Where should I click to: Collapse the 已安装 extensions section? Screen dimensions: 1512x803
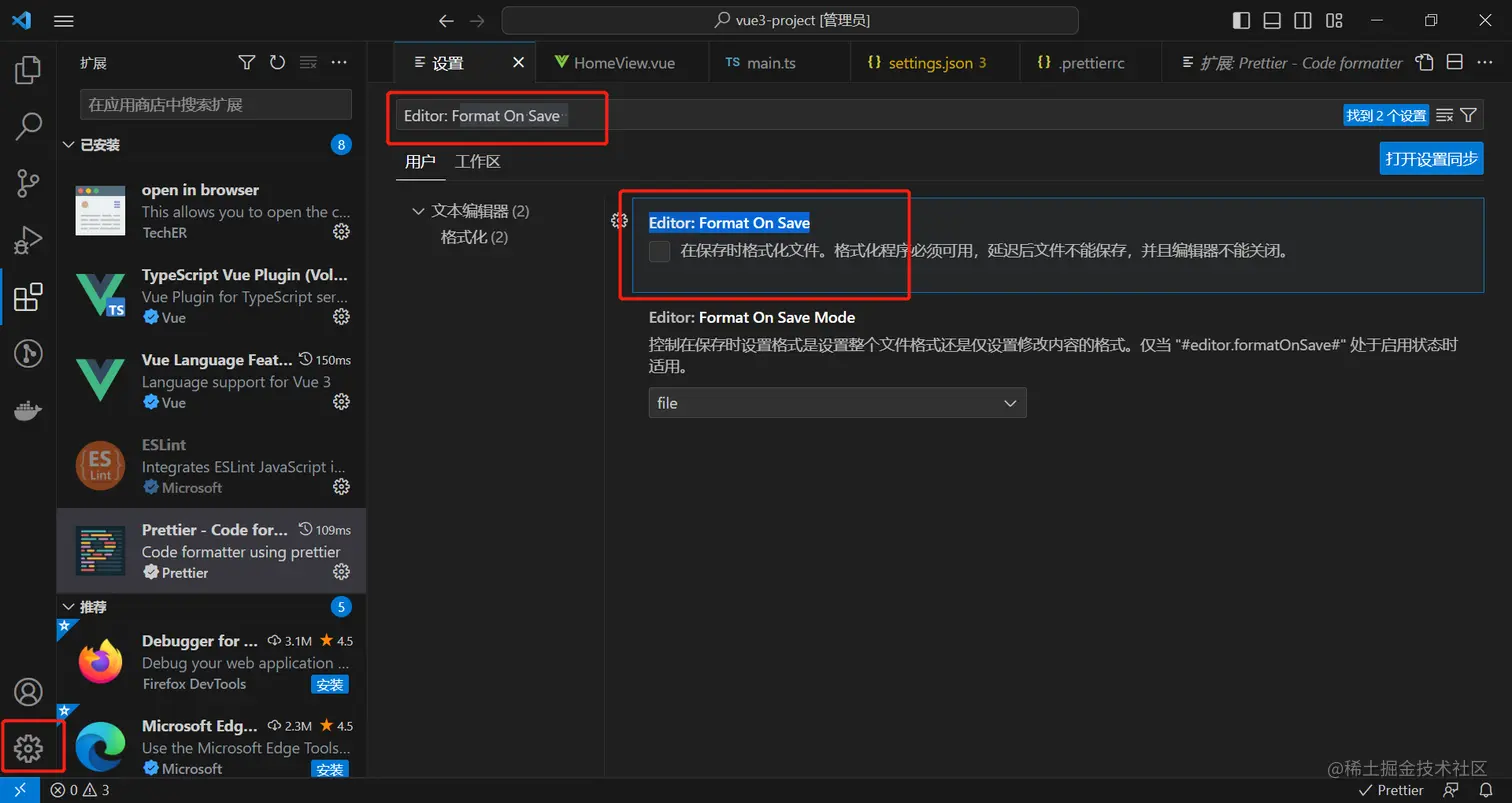click(68, 145)
